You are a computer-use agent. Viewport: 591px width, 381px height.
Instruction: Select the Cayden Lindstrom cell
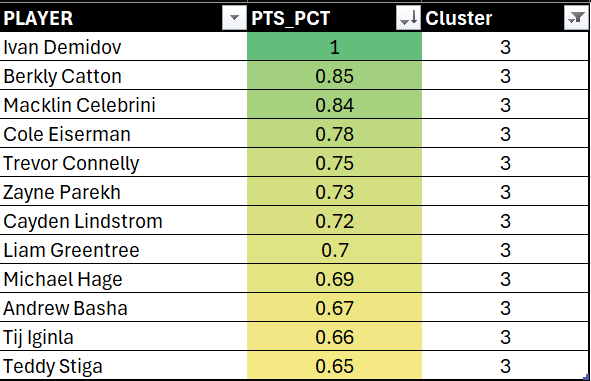[x=123, y=221]
